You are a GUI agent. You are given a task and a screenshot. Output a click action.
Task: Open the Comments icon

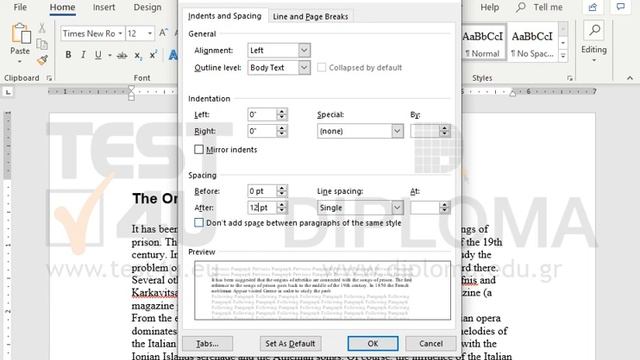(x=620, y=7)
